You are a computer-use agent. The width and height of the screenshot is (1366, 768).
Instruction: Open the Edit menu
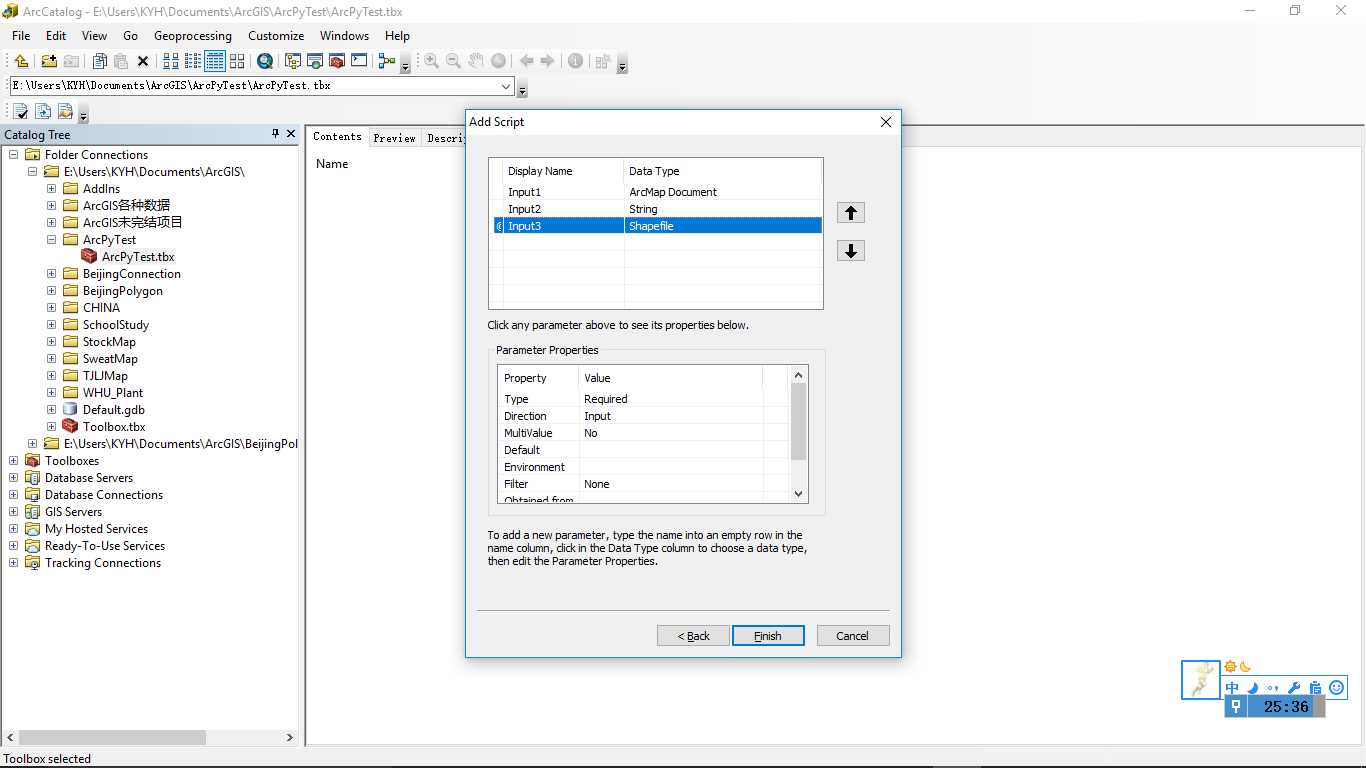pos(56,36)
